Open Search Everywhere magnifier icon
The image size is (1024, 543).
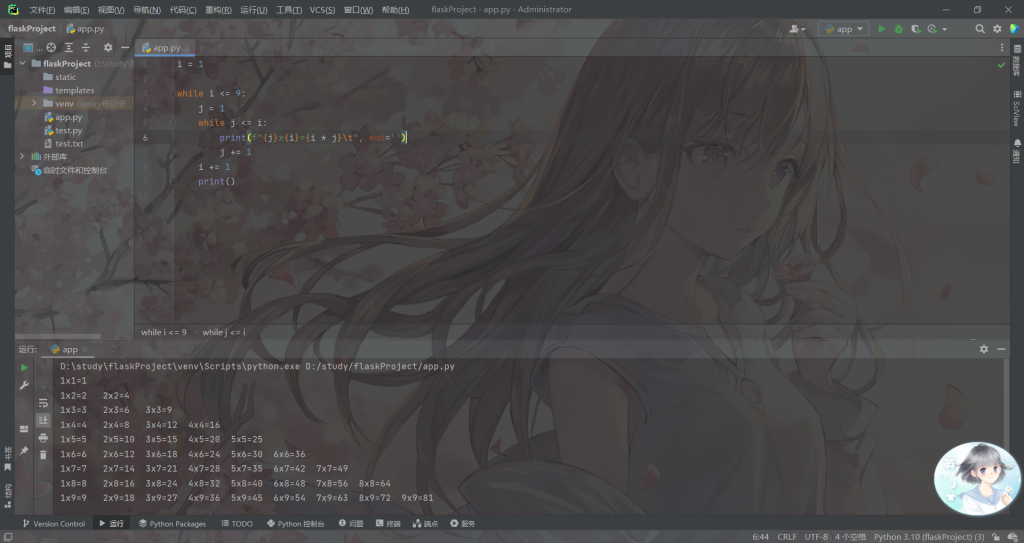tap(980, 29)
